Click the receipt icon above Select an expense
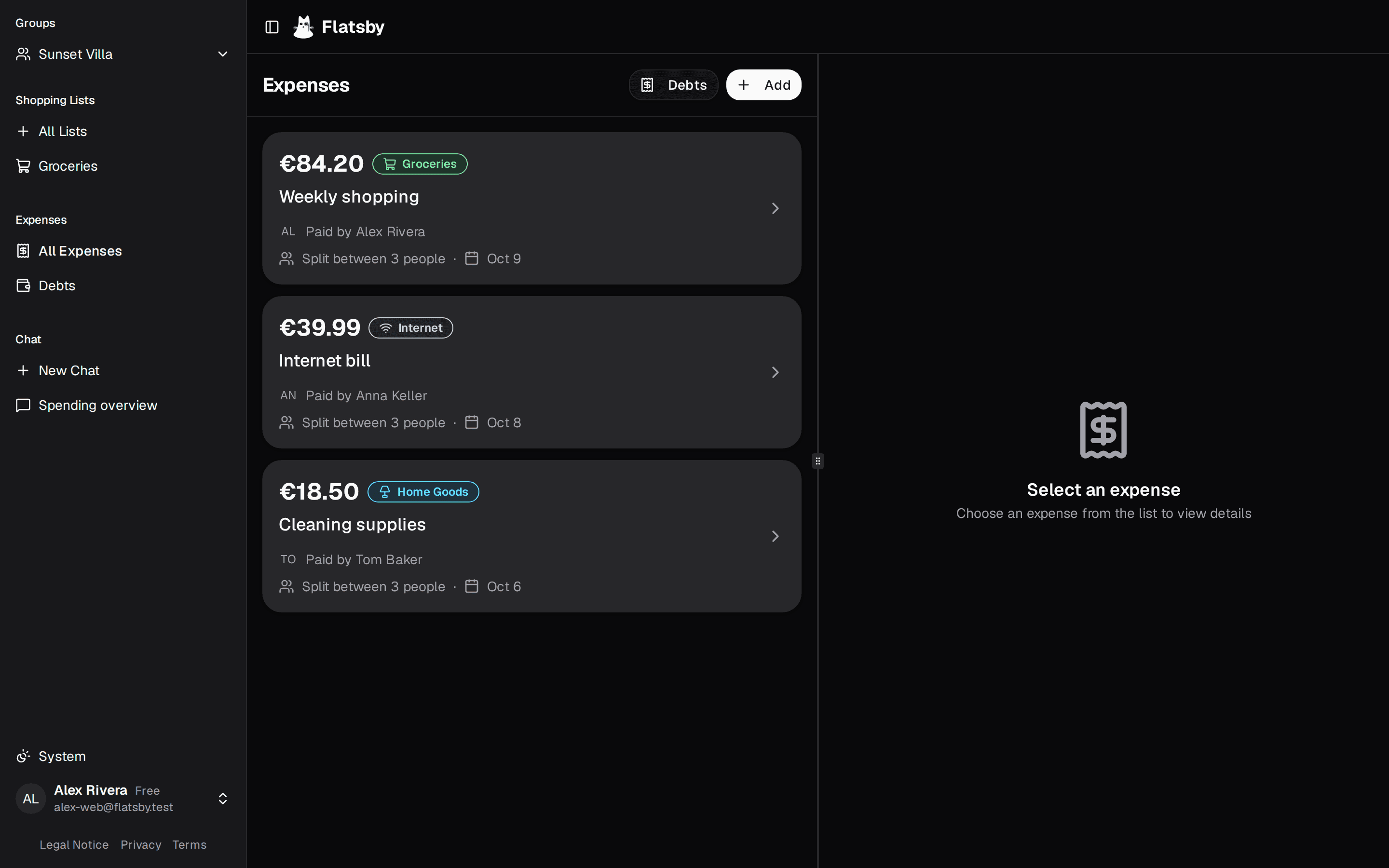The width and height of the screenshot is (1389, 868). (x=1103, y=430)
